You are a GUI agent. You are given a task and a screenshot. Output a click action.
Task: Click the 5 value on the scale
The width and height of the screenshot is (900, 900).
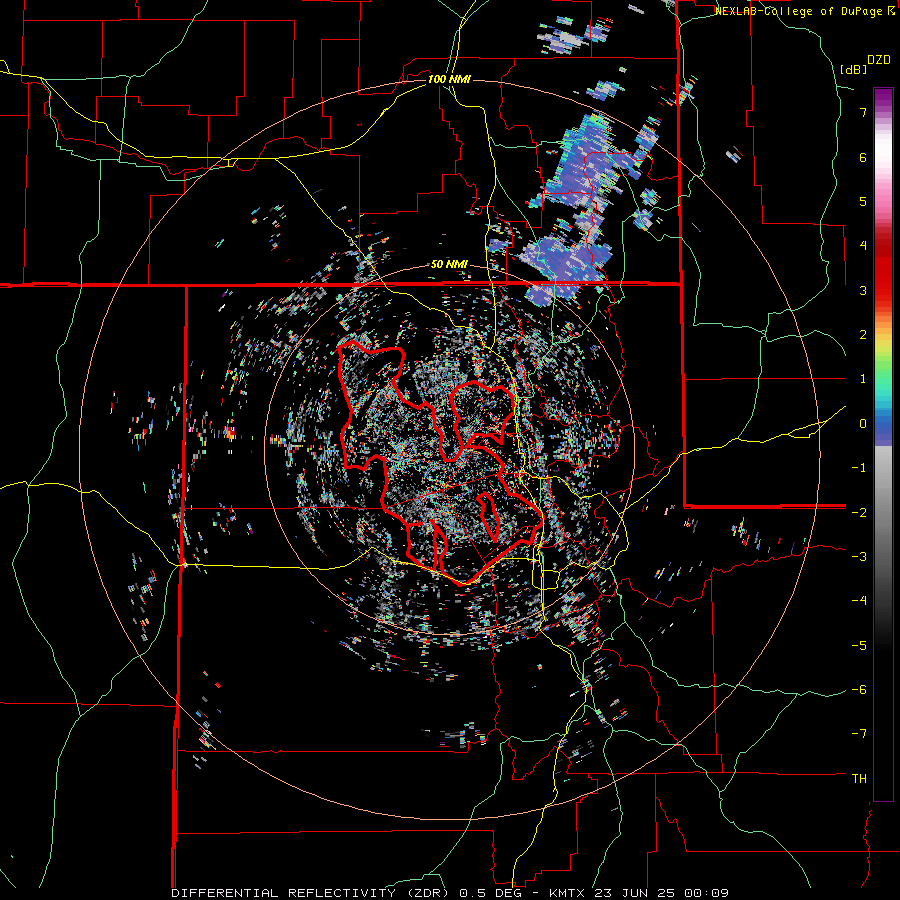pos(863,201)
